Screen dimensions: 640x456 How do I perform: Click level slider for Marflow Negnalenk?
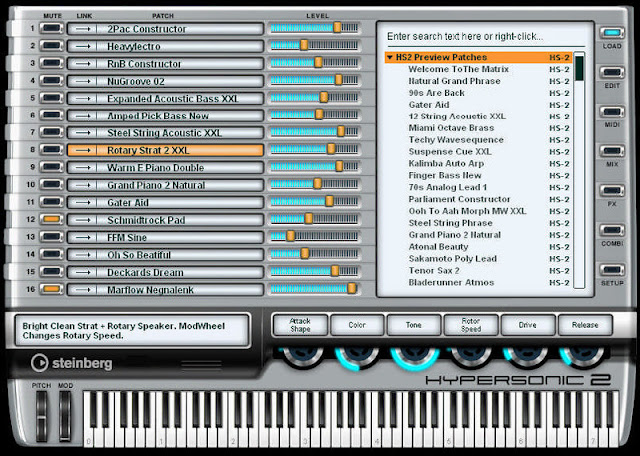click(314, 289)
